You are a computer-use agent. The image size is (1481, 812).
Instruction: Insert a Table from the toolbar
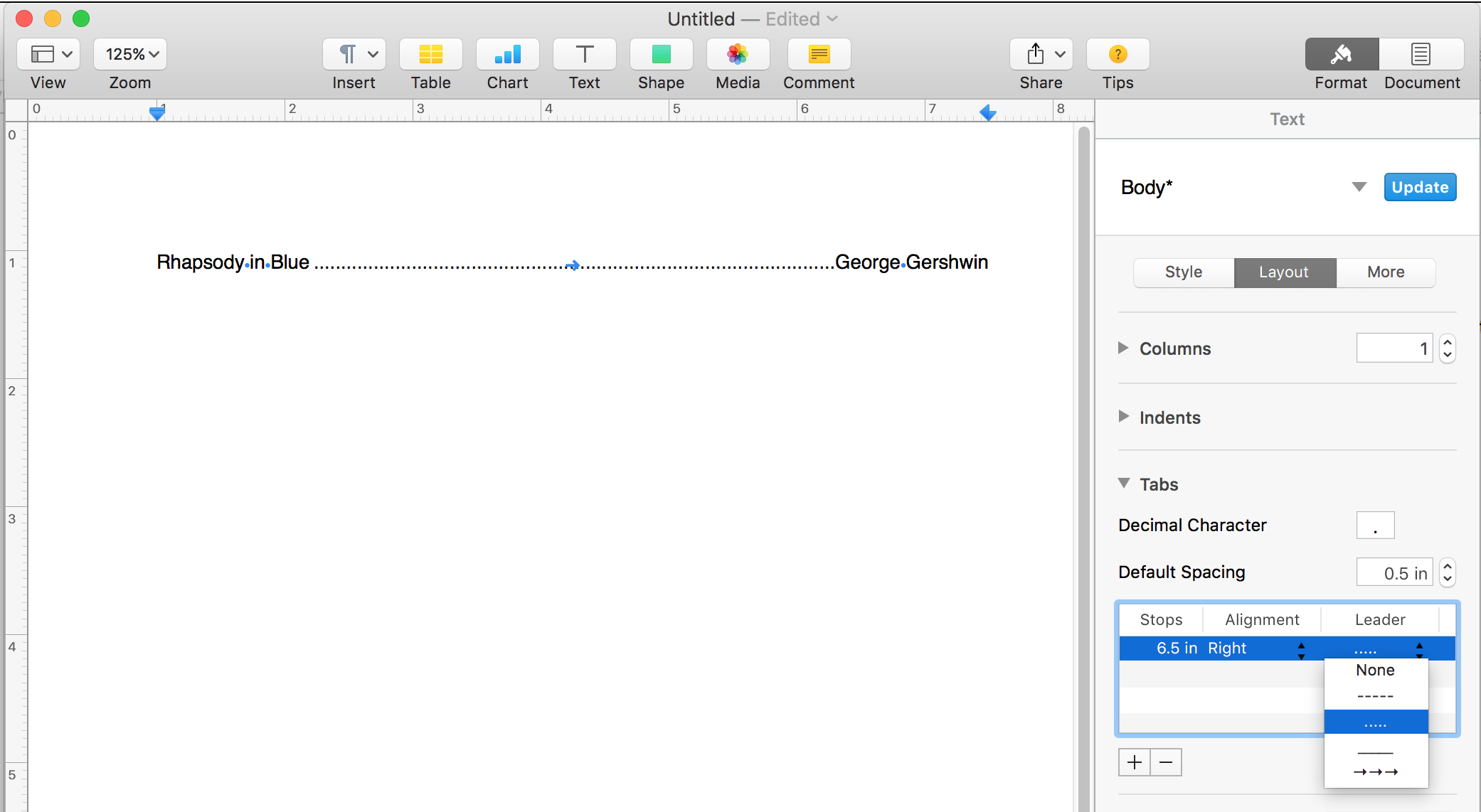(x=430, y=54)
